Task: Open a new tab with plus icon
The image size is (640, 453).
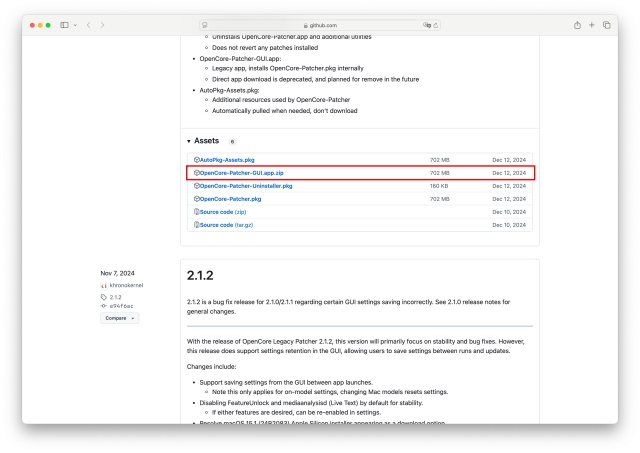Action: pos(592,24)
